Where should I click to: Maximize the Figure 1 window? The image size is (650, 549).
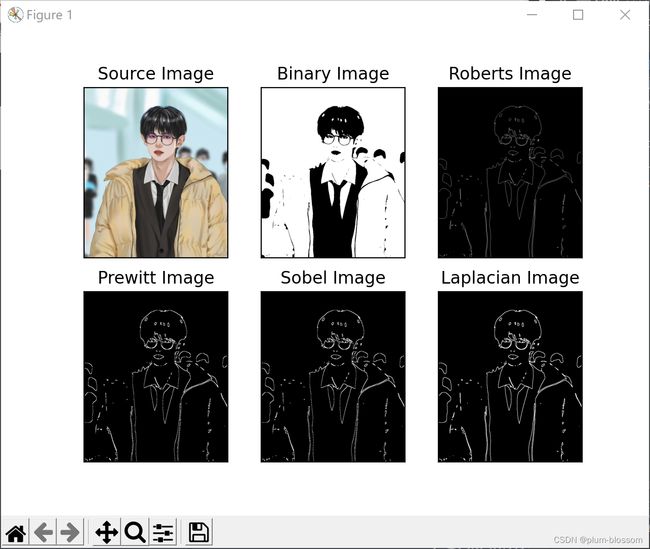[578, 15]
